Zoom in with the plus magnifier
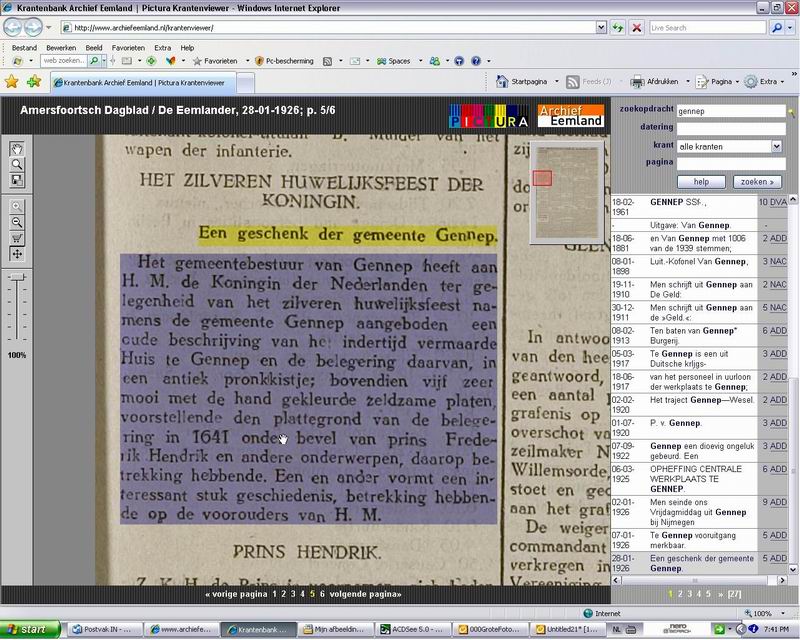This screenshot has height=640, width=800. pos(17,207)
